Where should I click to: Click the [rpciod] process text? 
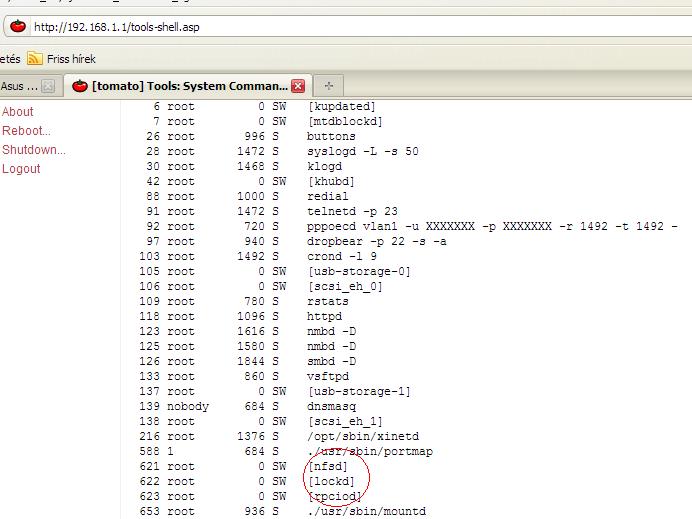point(335,496)
